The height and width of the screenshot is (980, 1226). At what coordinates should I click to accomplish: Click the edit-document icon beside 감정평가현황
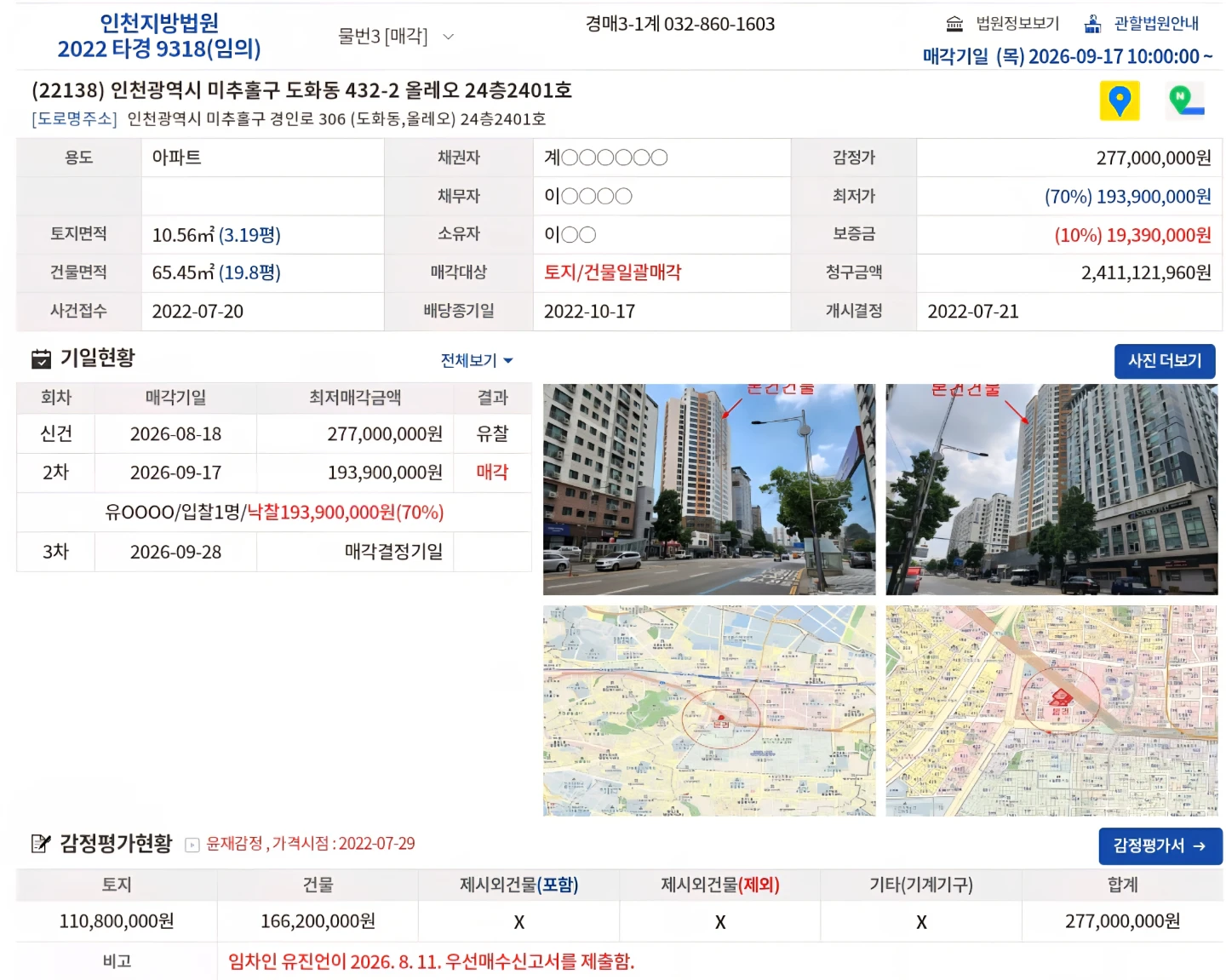pyautogui.click(x=41, y=844)
